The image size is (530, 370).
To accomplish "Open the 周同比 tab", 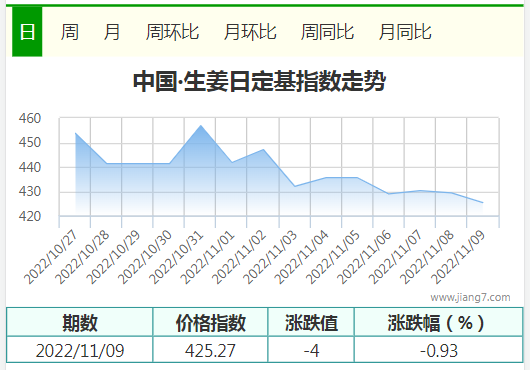I will [x=328, y=32].
